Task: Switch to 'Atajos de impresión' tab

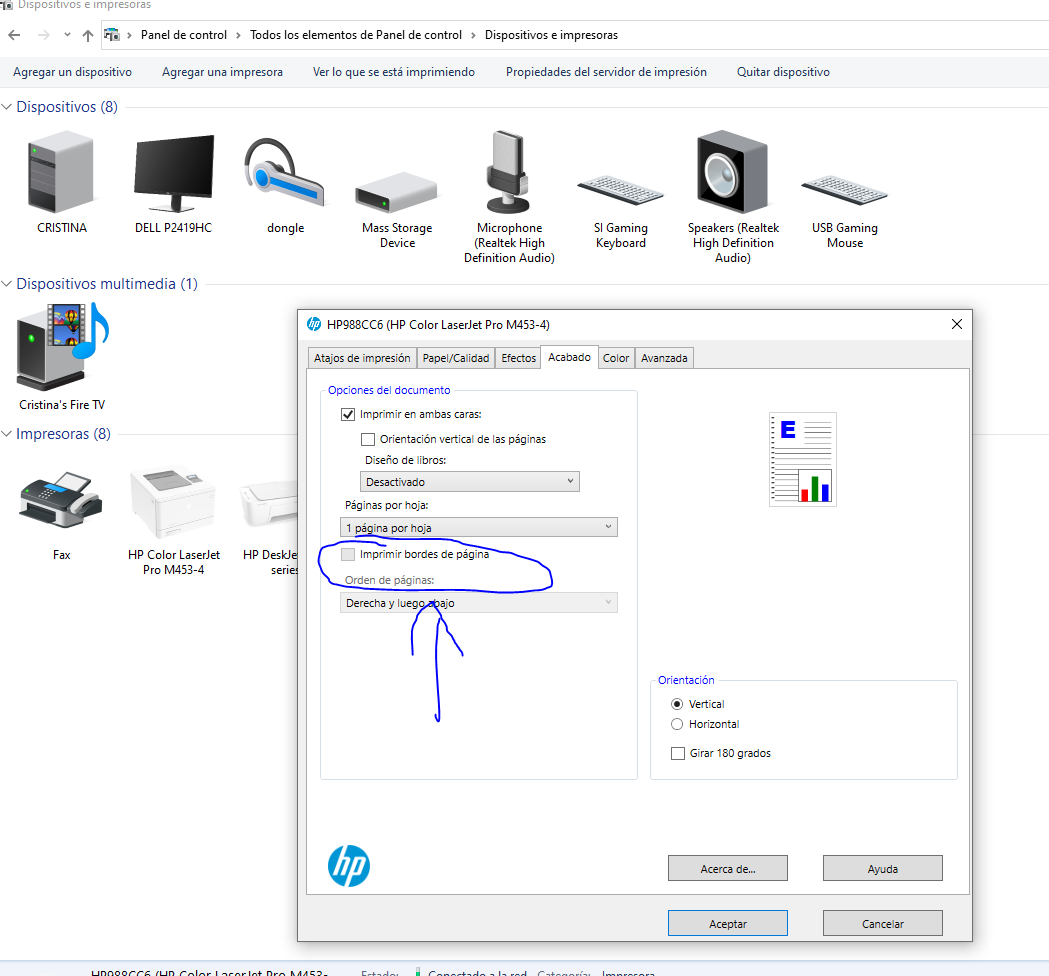Action: [362, 358]
